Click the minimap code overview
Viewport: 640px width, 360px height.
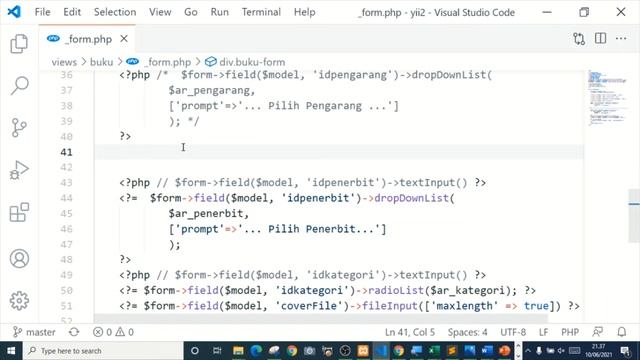[x=607, y=98]
